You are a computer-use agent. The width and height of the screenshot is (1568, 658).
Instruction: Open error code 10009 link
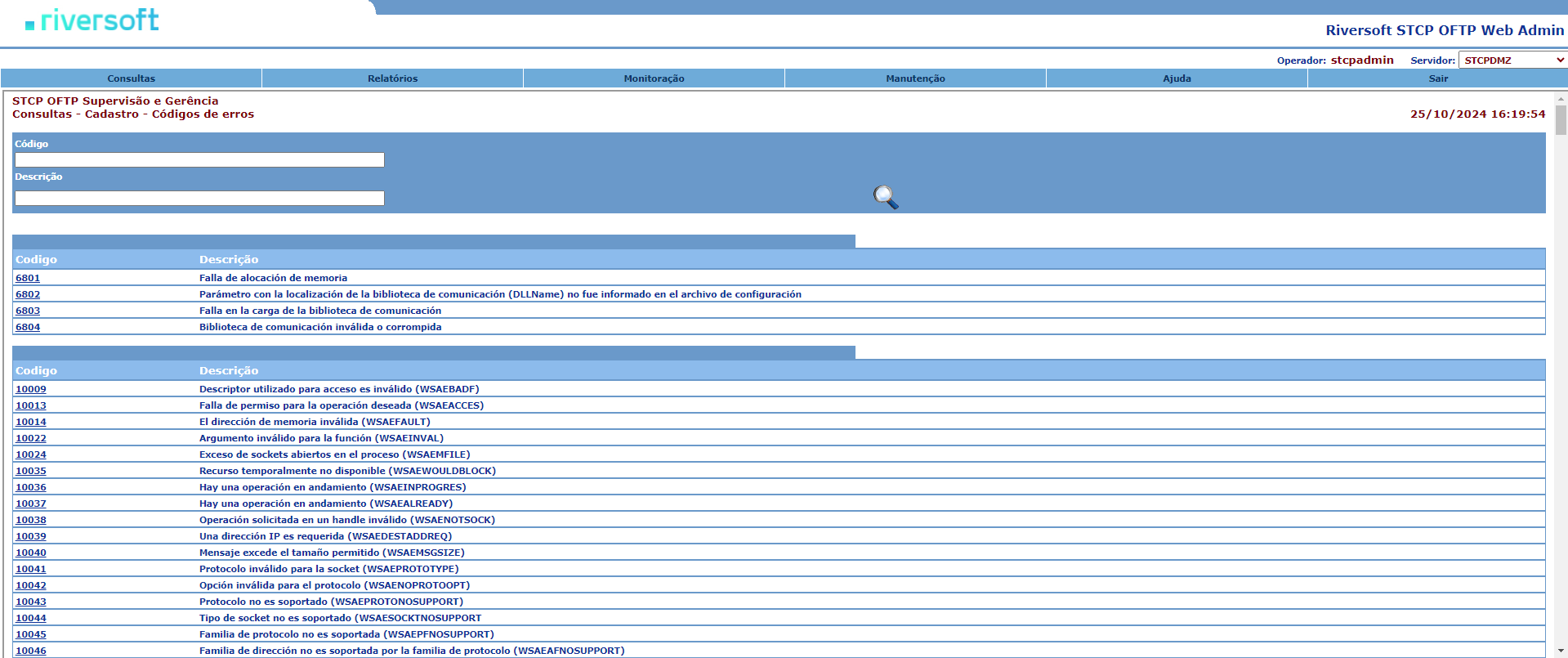coord(31,389)
